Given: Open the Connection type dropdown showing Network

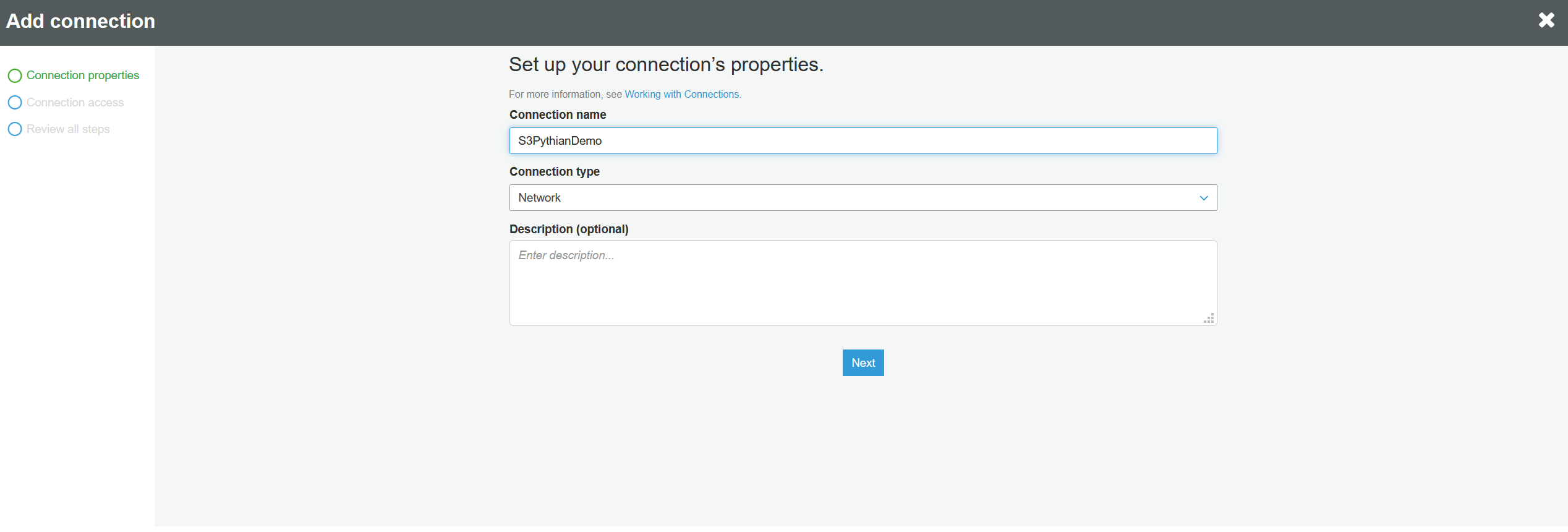Looking at the screenshot, I should click(x=863, y=198).
